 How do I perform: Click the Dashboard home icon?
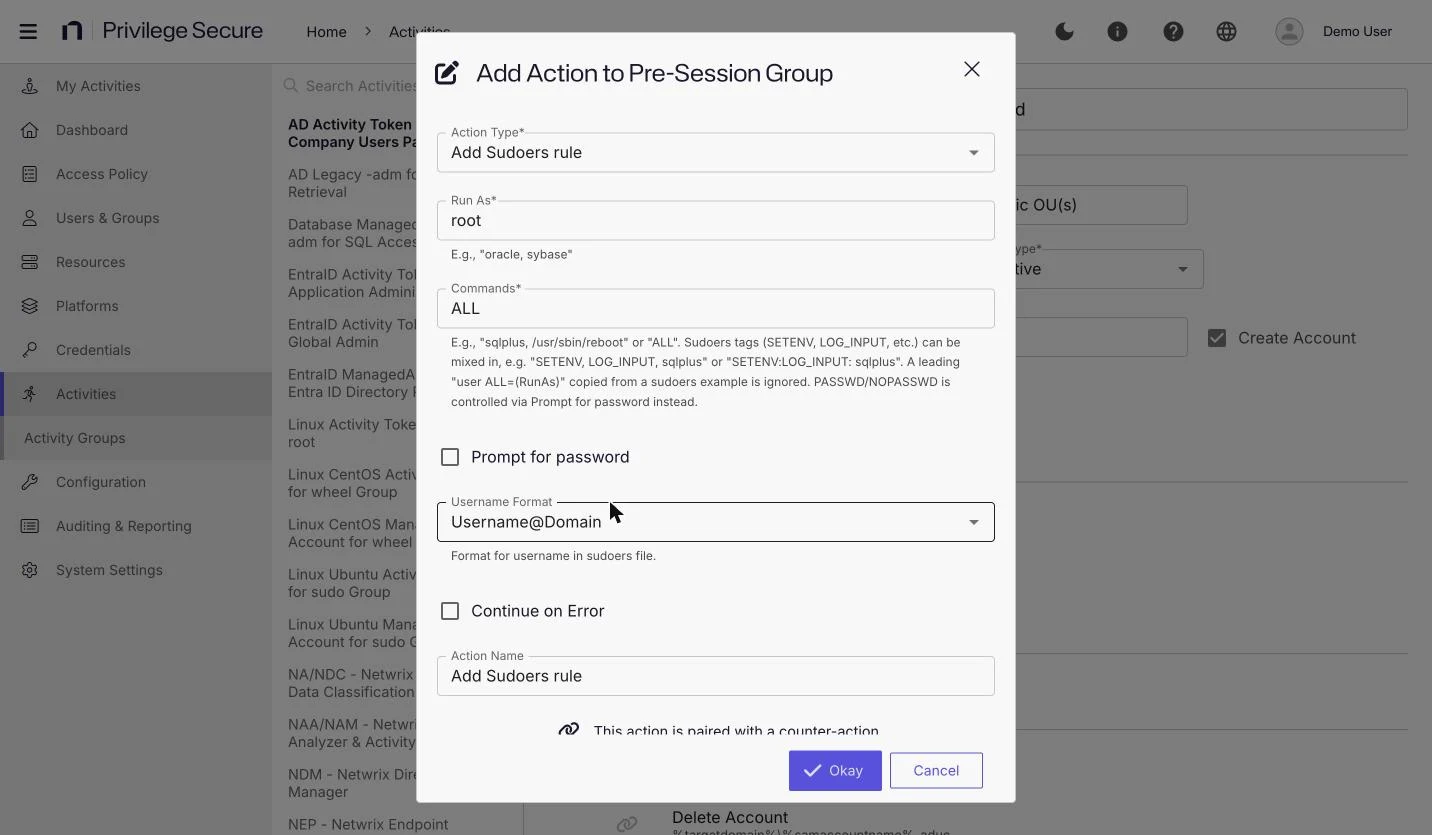pyautogui.click(x=30, y=130)
